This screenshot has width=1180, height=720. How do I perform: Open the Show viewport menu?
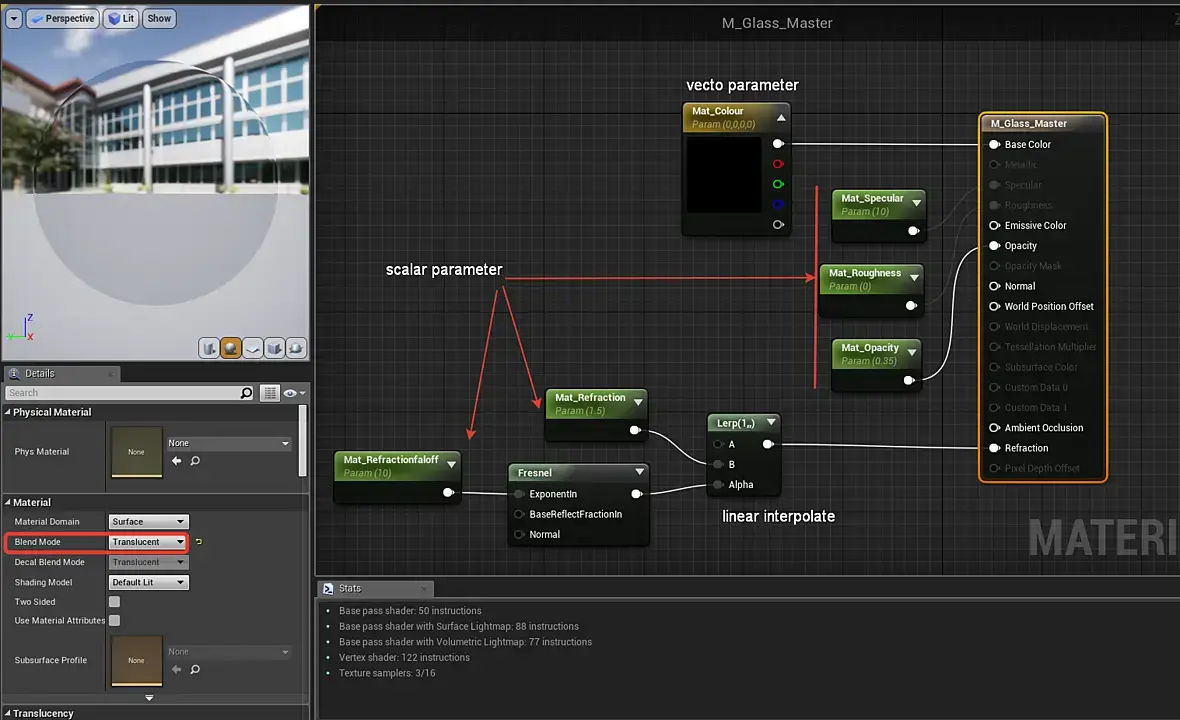pyautogui.click(x=159, y=18)
